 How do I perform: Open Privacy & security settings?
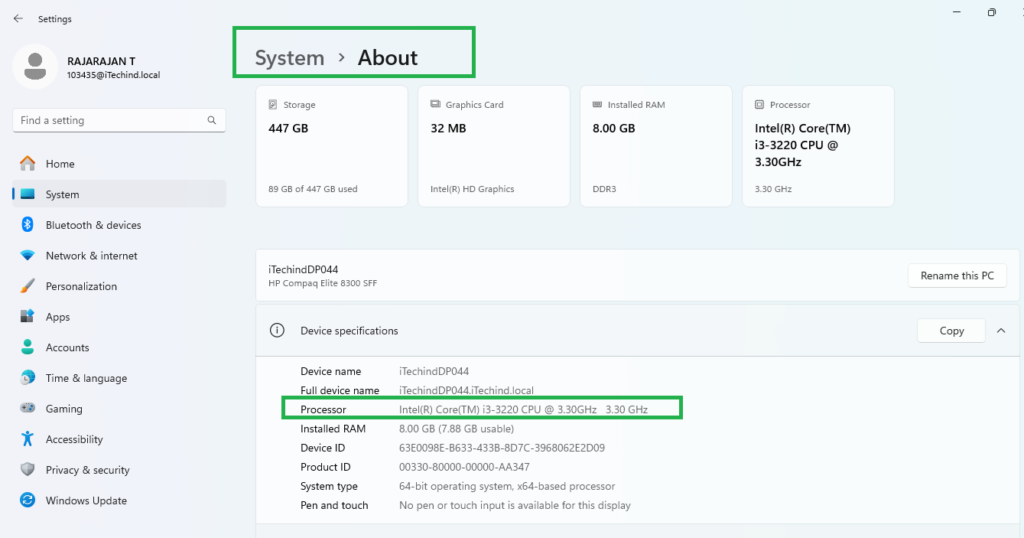(x=119, y=470)
